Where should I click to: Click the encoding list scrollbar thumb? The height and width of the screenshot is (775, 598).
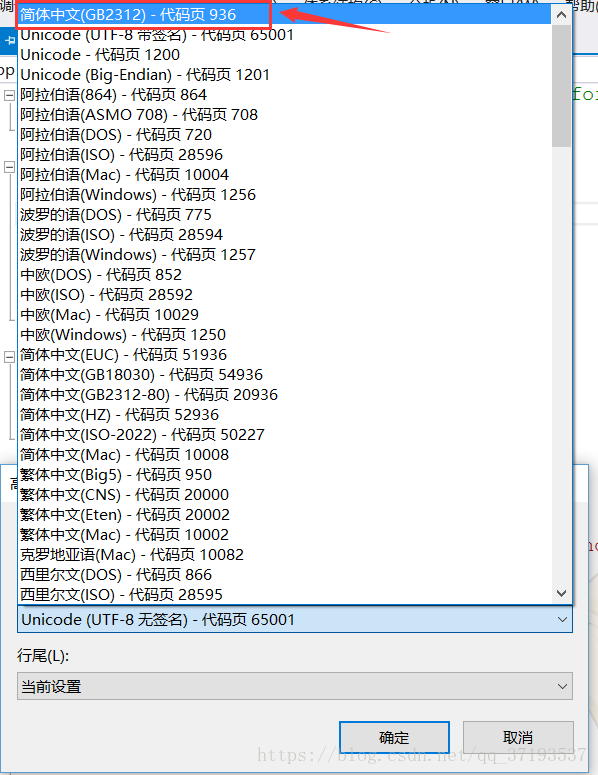point(561,86)
